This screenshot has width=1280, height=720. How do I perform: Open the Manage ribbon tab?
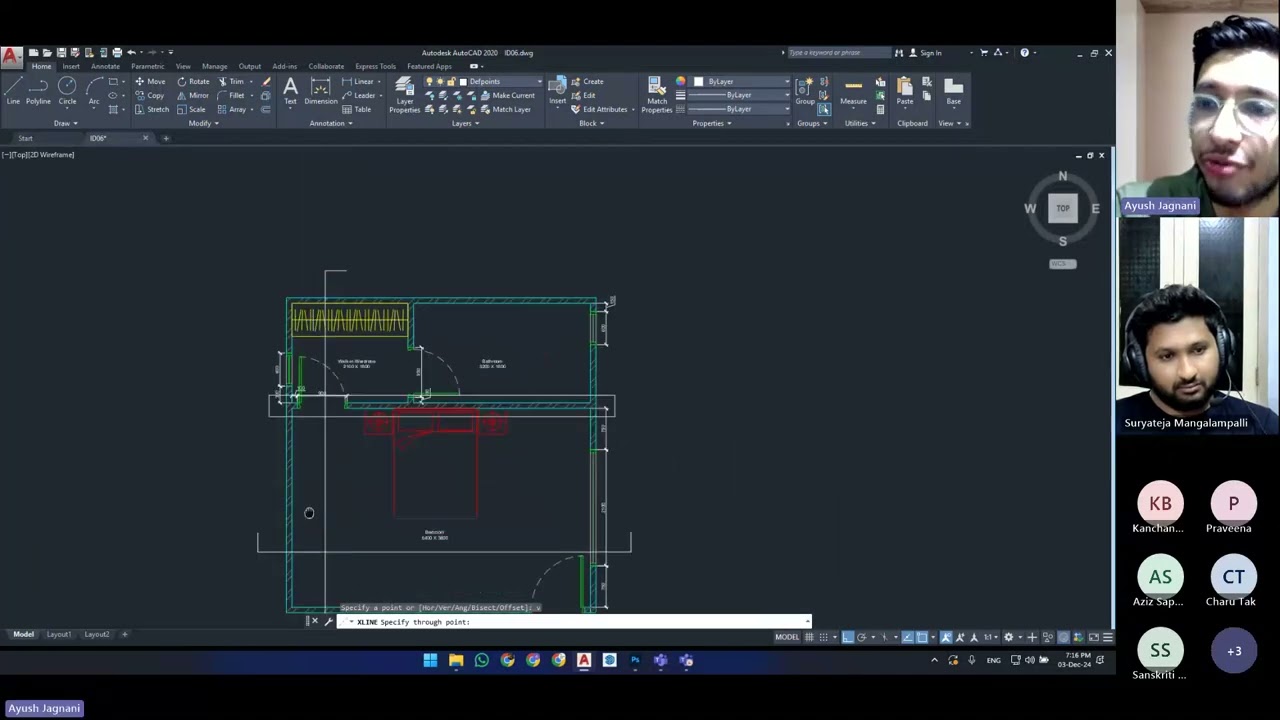tap(214, 67)
